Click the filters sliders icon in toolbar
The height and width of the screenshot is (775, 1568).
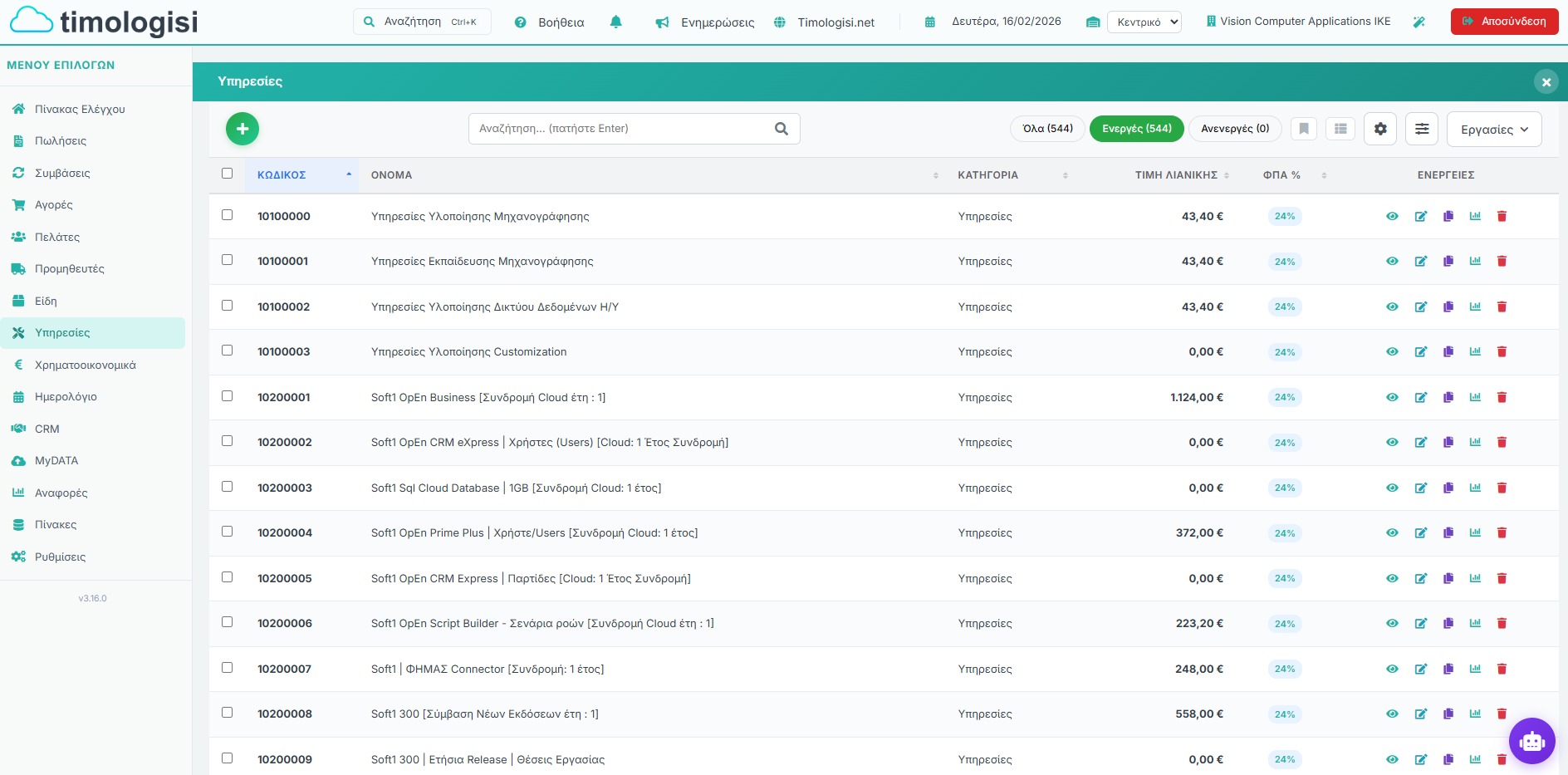1422,129
